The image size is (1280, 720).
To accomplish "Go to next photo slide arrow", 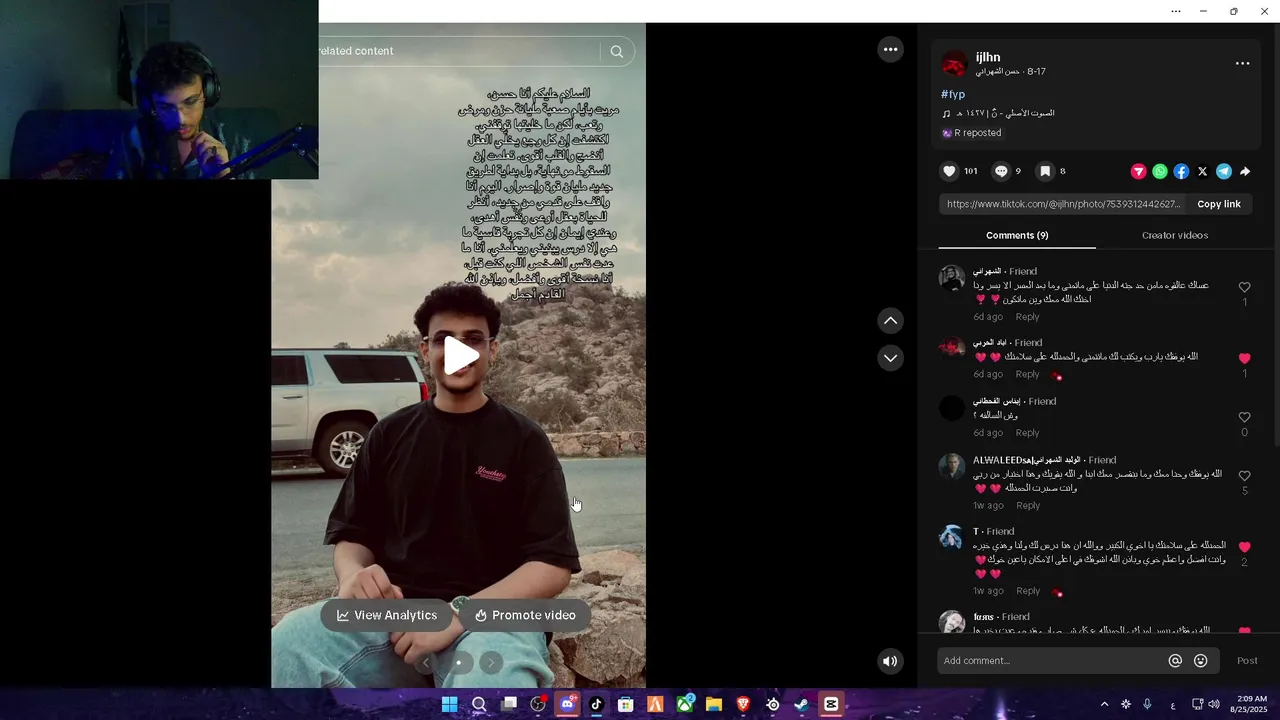I will [491, 662].
